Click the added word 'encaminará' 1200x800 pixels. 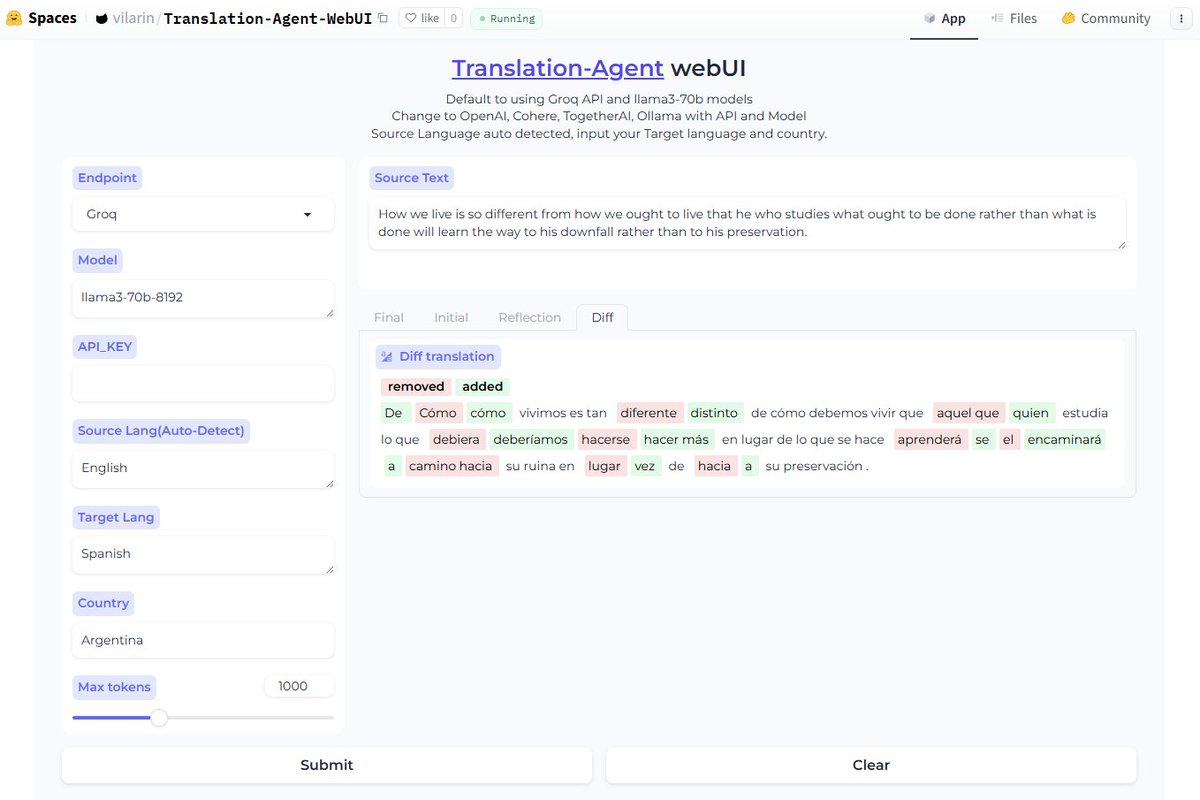tap(1064, 439)
